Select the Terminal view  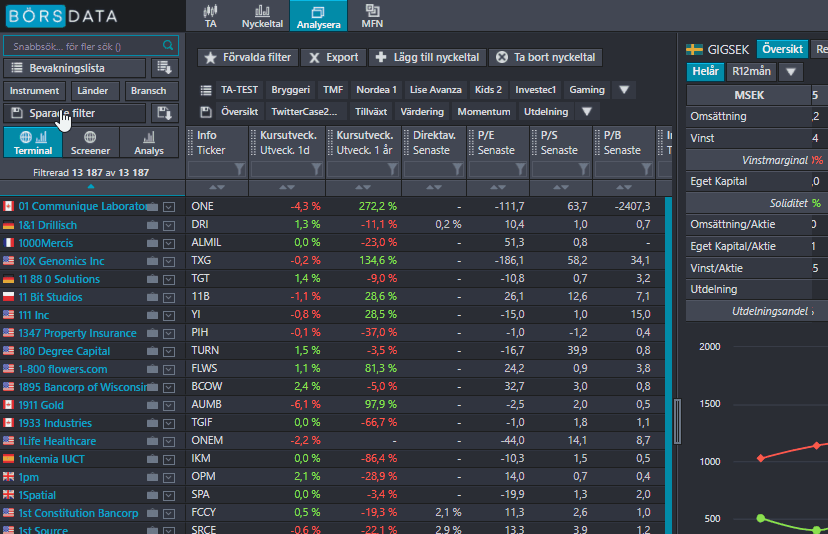33,142
